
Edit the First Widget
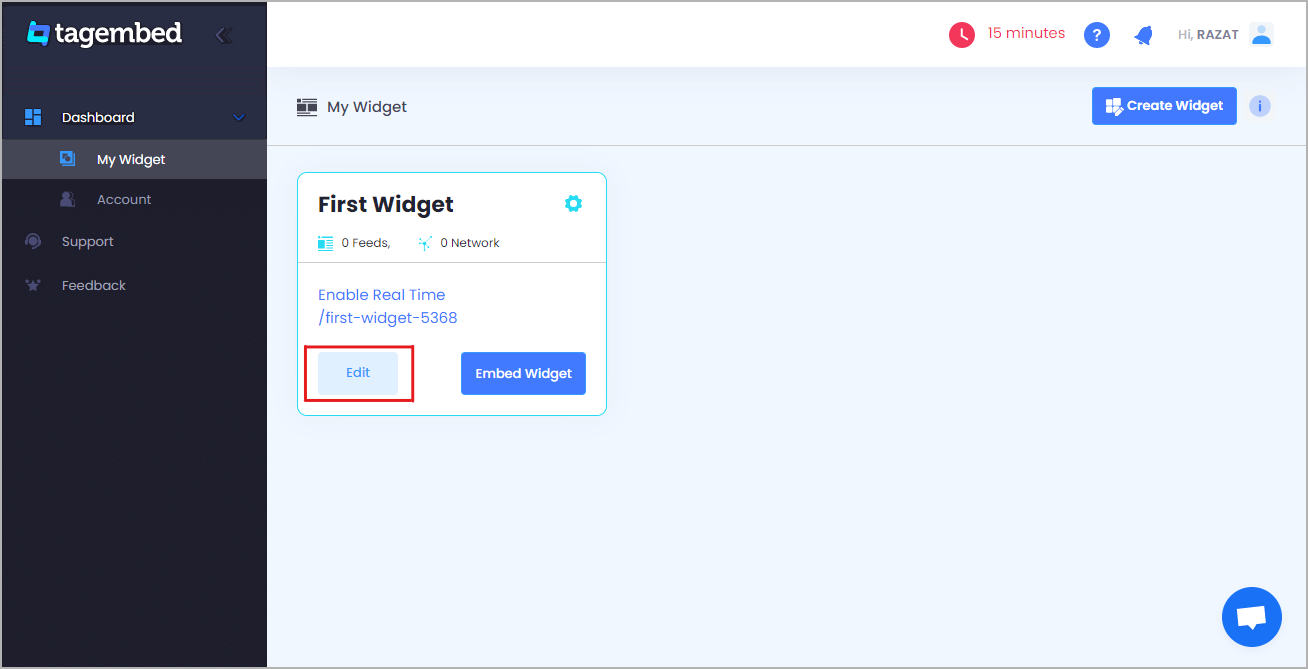click(357, 372)
